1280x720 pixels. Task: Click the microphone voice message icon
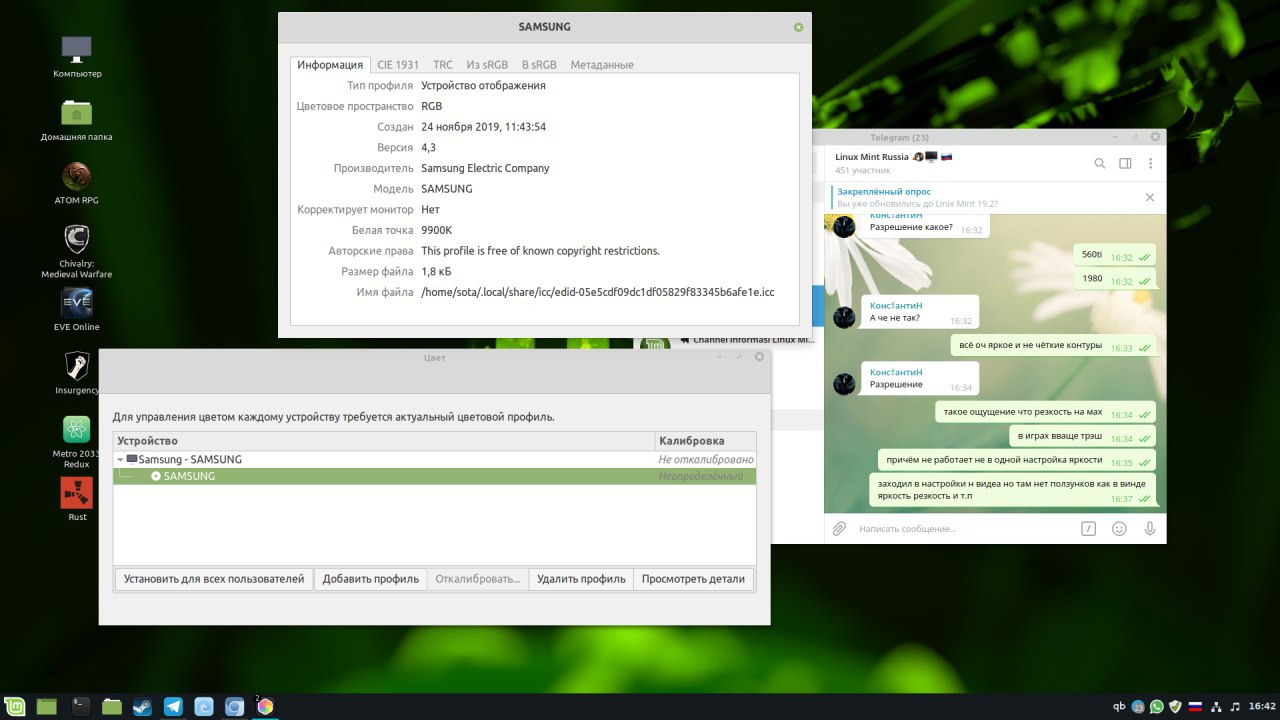tap(1150, 528)
